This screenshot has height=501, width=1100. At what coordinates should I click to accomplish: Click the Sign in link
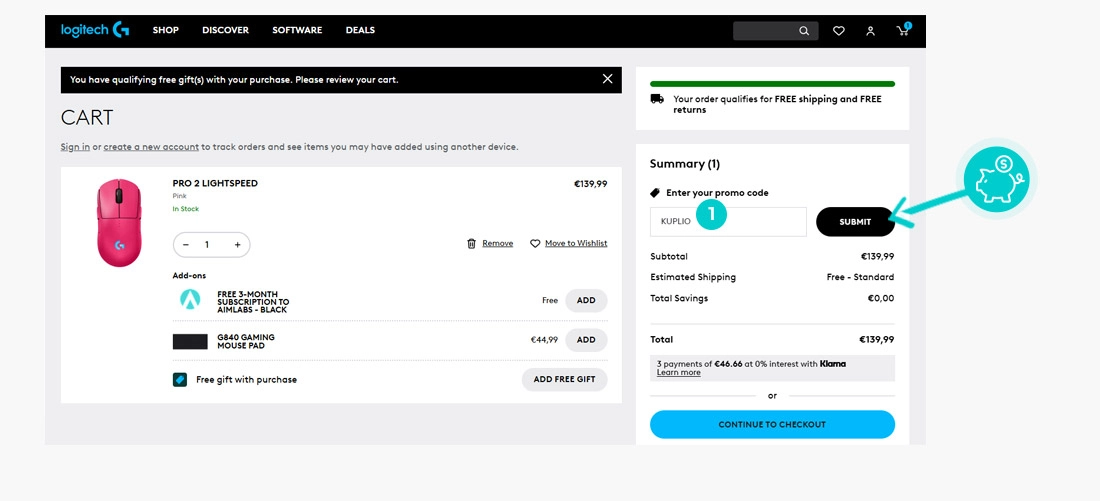75,147
